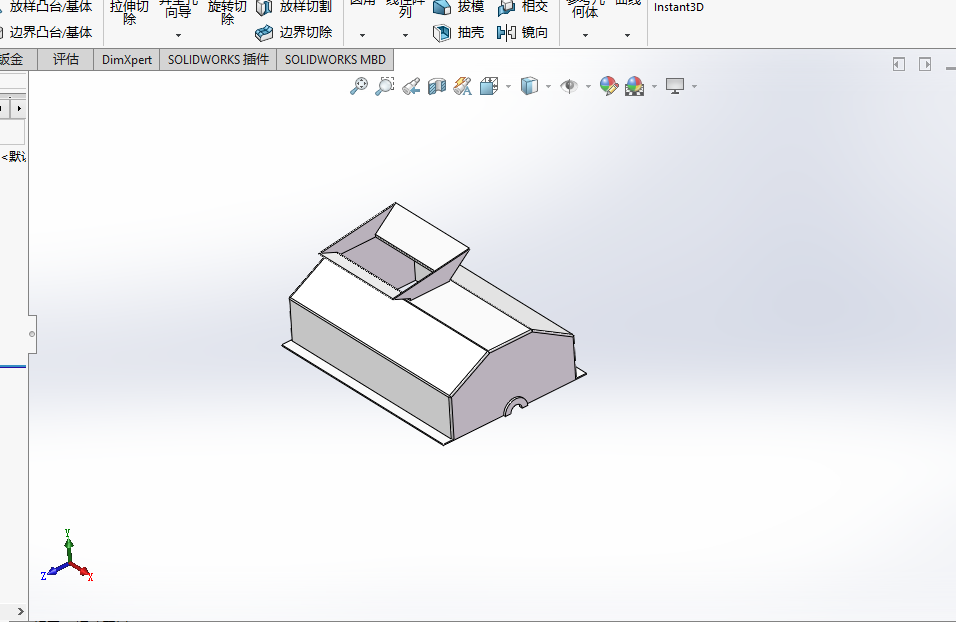Click the 边界凸台/基体 (Boundary Boss) button
Screen dimensions: 956x622
click(46, 32)
